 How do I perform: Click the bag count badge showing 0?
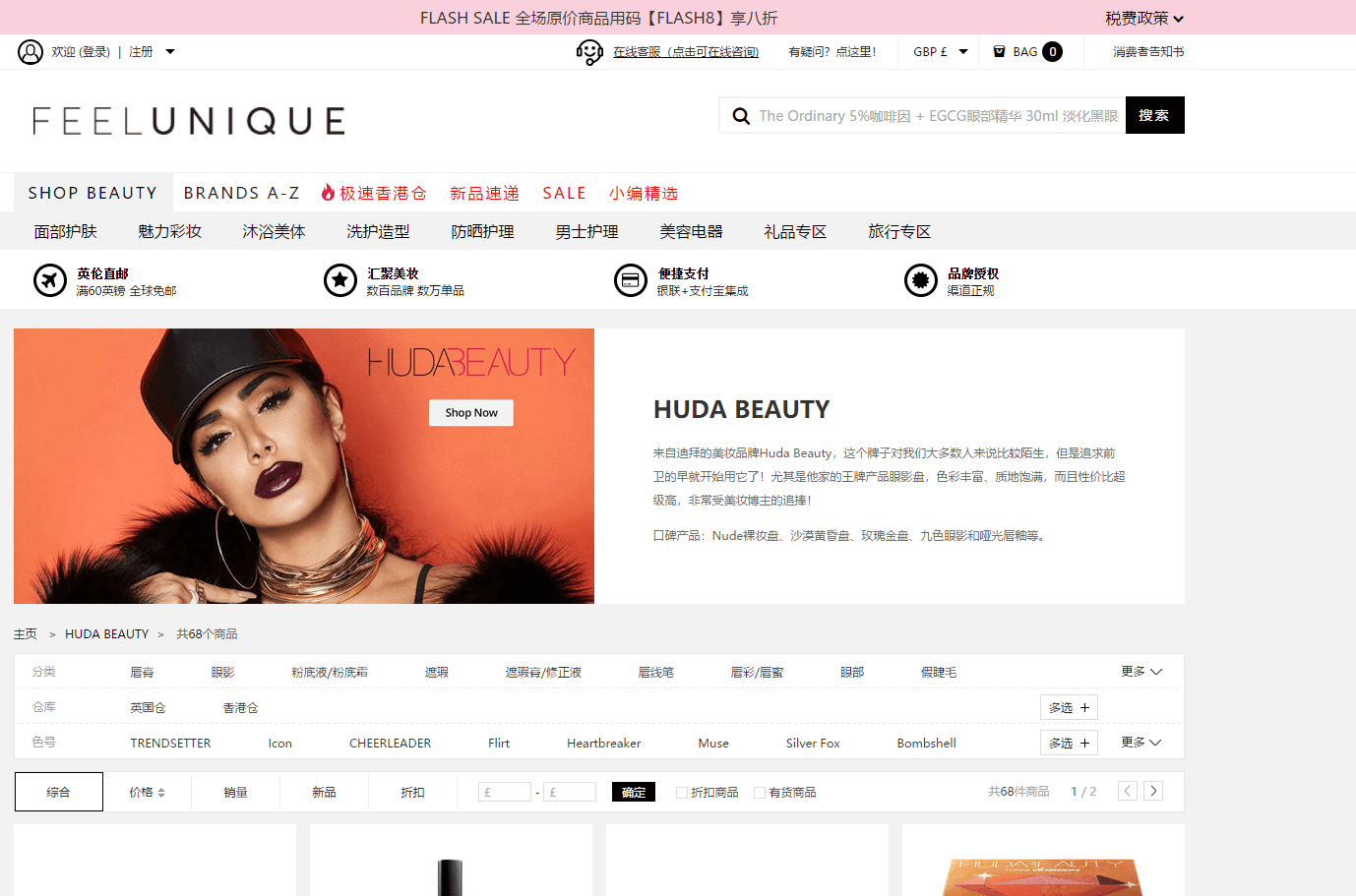click(1052, 52)
